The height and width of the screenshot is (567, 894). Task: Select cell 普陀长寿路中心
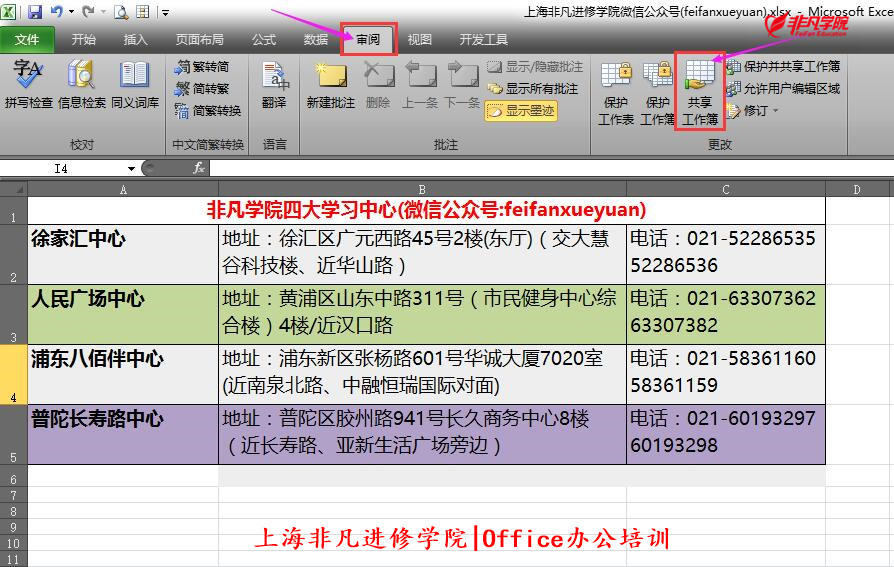point(123,434)
